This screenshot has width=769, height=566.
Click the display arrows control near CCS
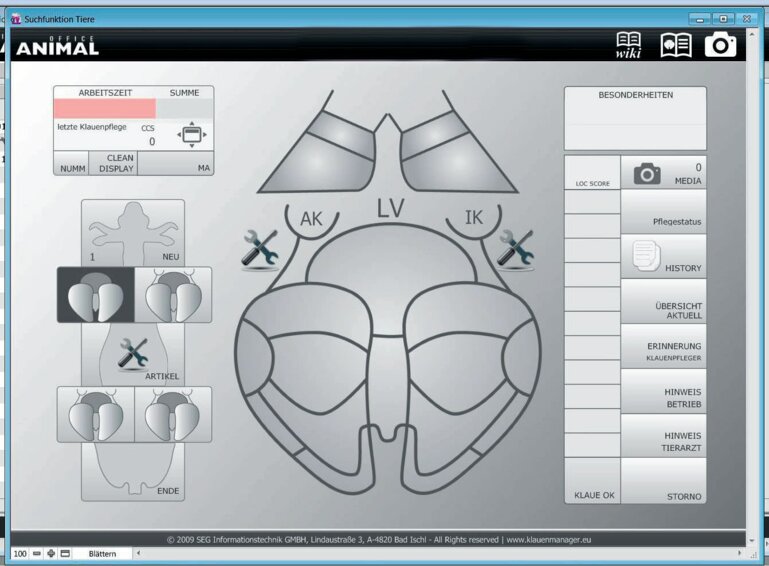pyautogui.click(x=191, y=135)
